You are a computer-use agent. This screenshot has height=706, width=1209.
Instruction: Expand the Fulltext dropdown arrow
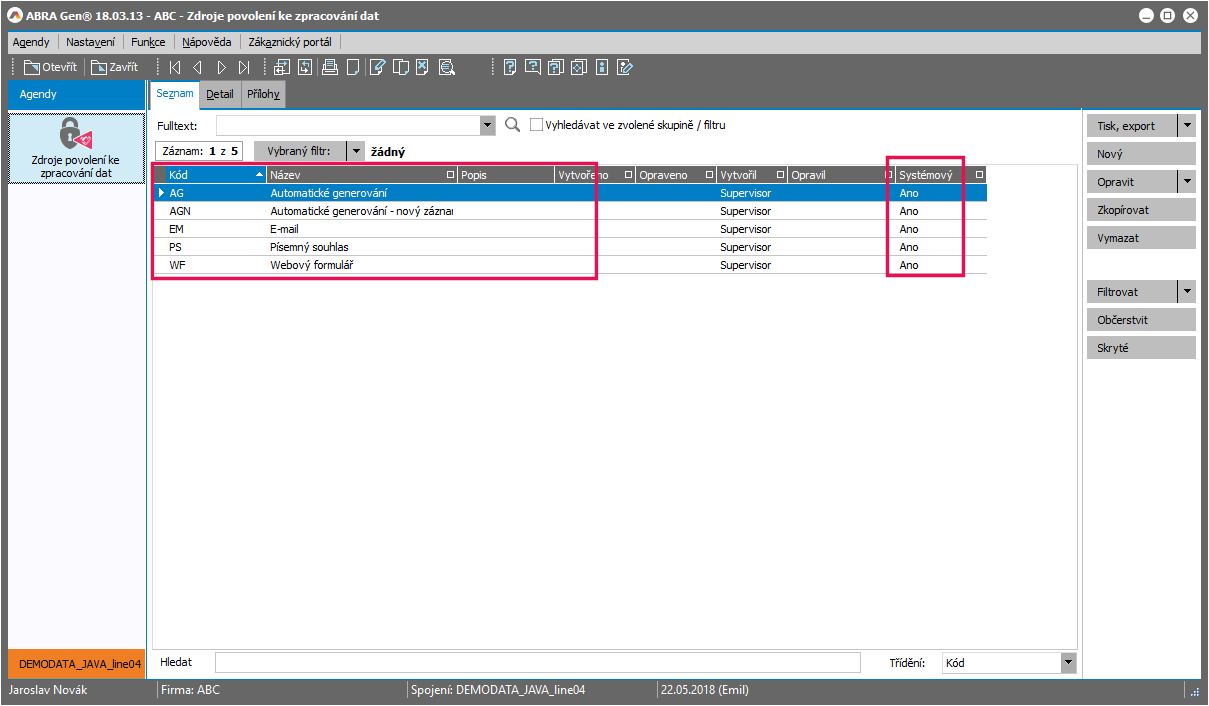click(488, 125)
